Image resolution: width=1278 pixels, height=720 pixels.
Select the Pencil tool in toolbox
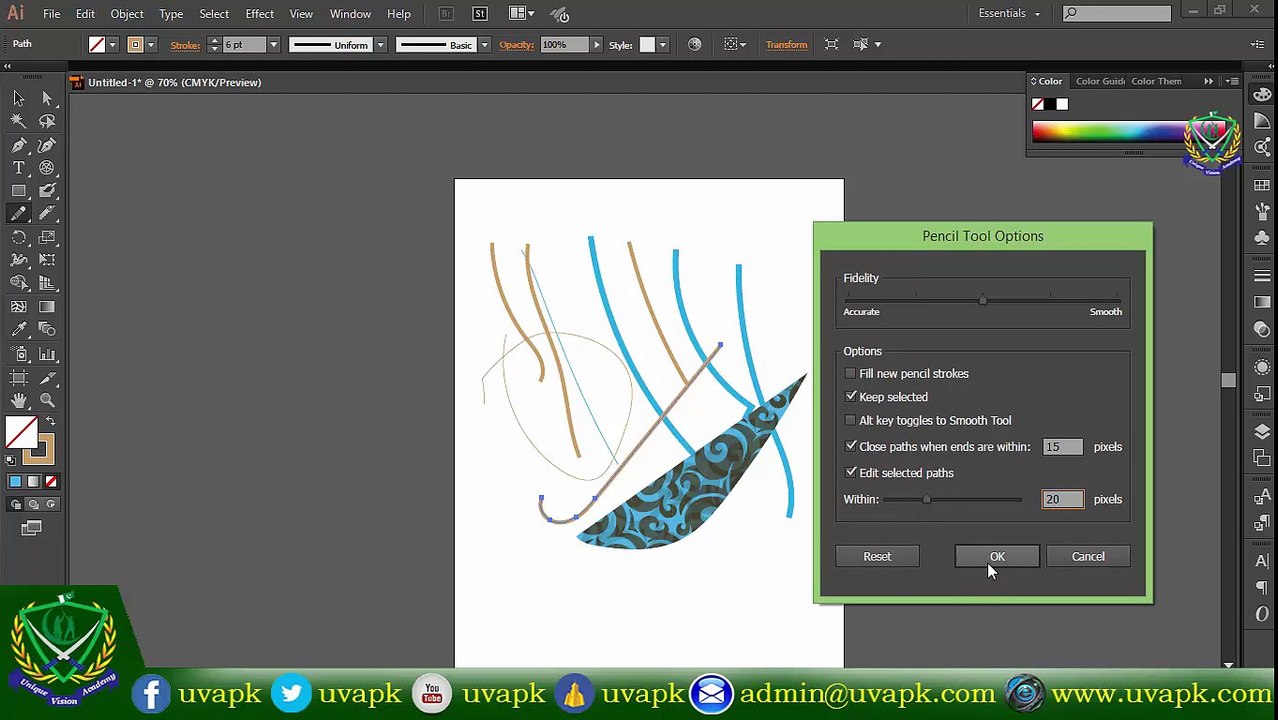click(x=19, y=213)
